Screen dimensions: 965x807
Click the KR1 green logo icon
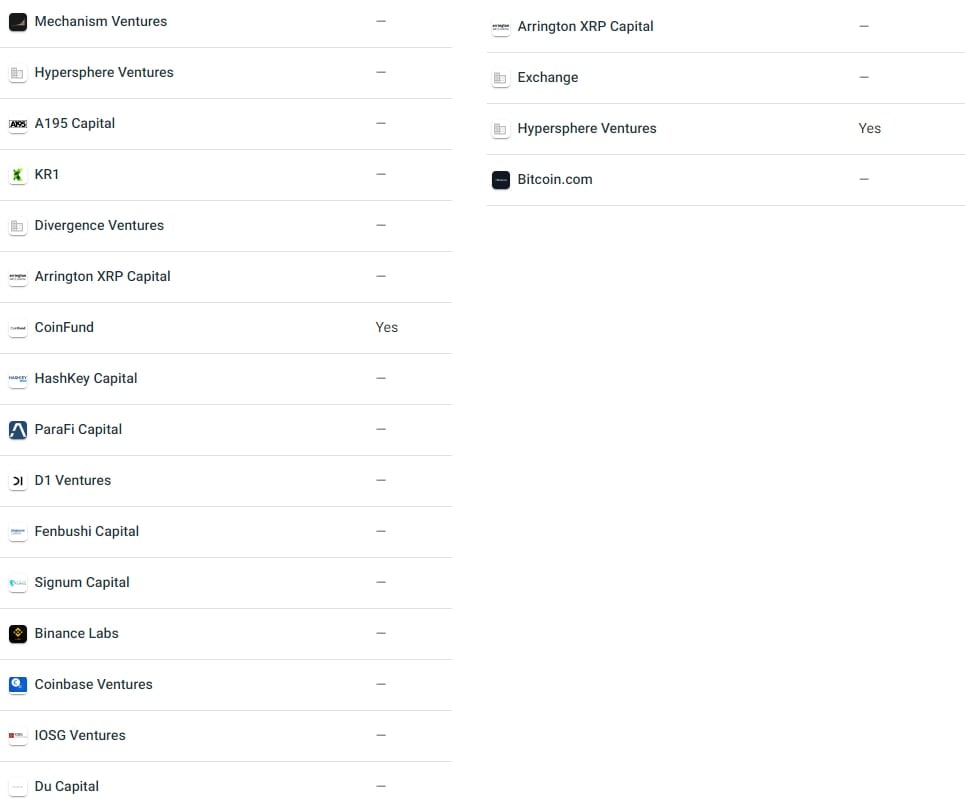18,175
